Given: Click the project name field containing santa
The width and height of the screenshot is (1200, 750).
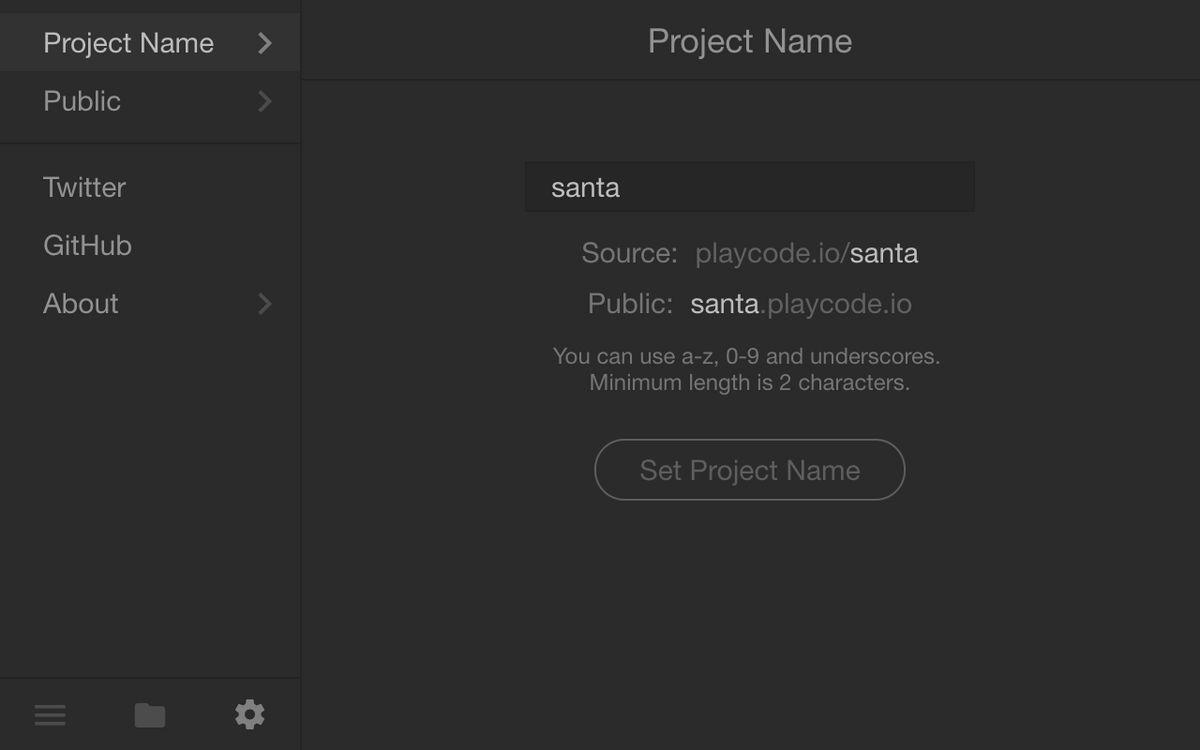Looking at the screenshot, I should pyautogui.click(x=749, y=187).
